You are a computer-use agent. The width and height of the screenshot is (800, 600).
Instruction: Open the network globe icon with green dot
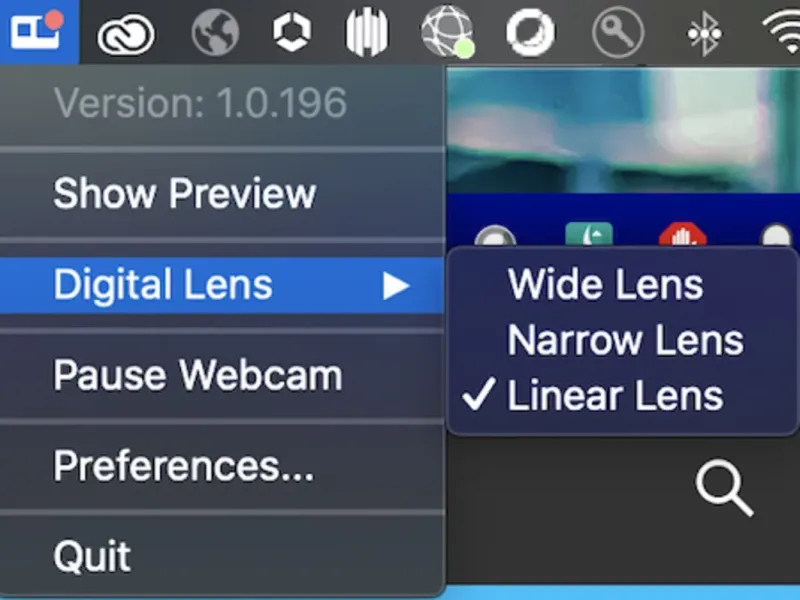(448, 32)
